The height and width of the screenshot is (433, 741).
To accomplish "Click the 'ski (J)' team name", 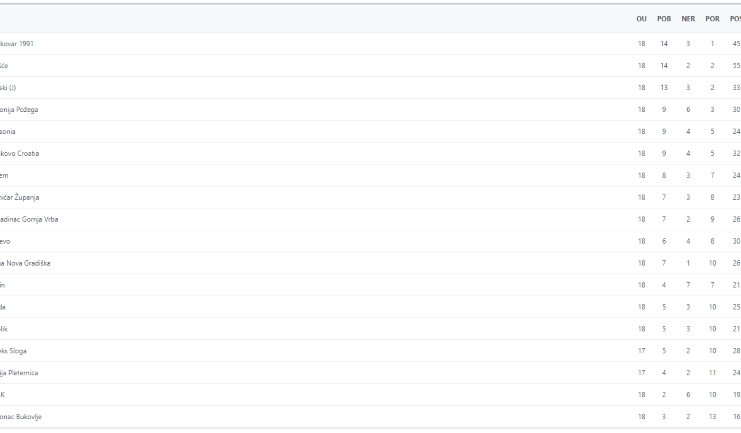I will [x=8, y=87].
